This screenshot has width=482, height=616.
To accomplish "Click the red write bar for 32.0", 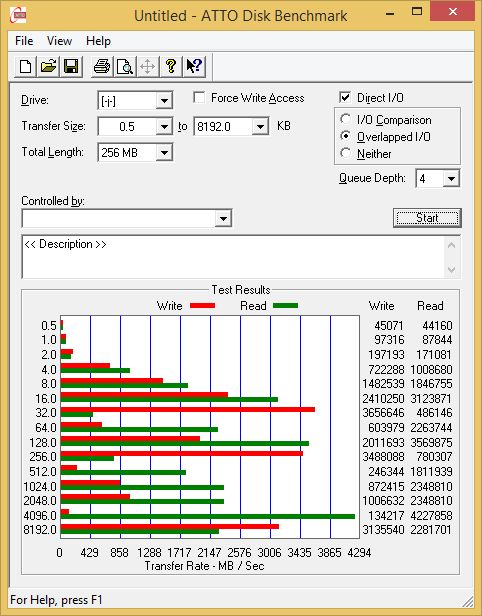I will click(x=188, y=409).
